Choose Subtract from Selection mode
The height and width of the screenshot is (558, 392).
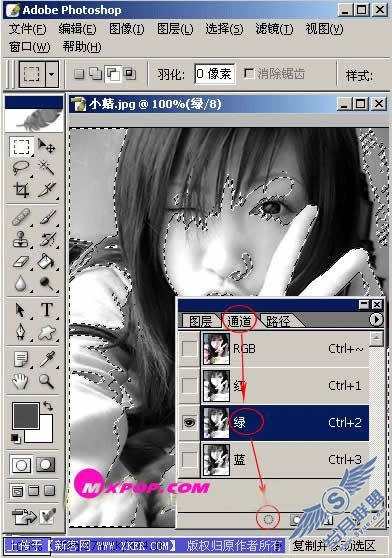[x=113, y=74]
